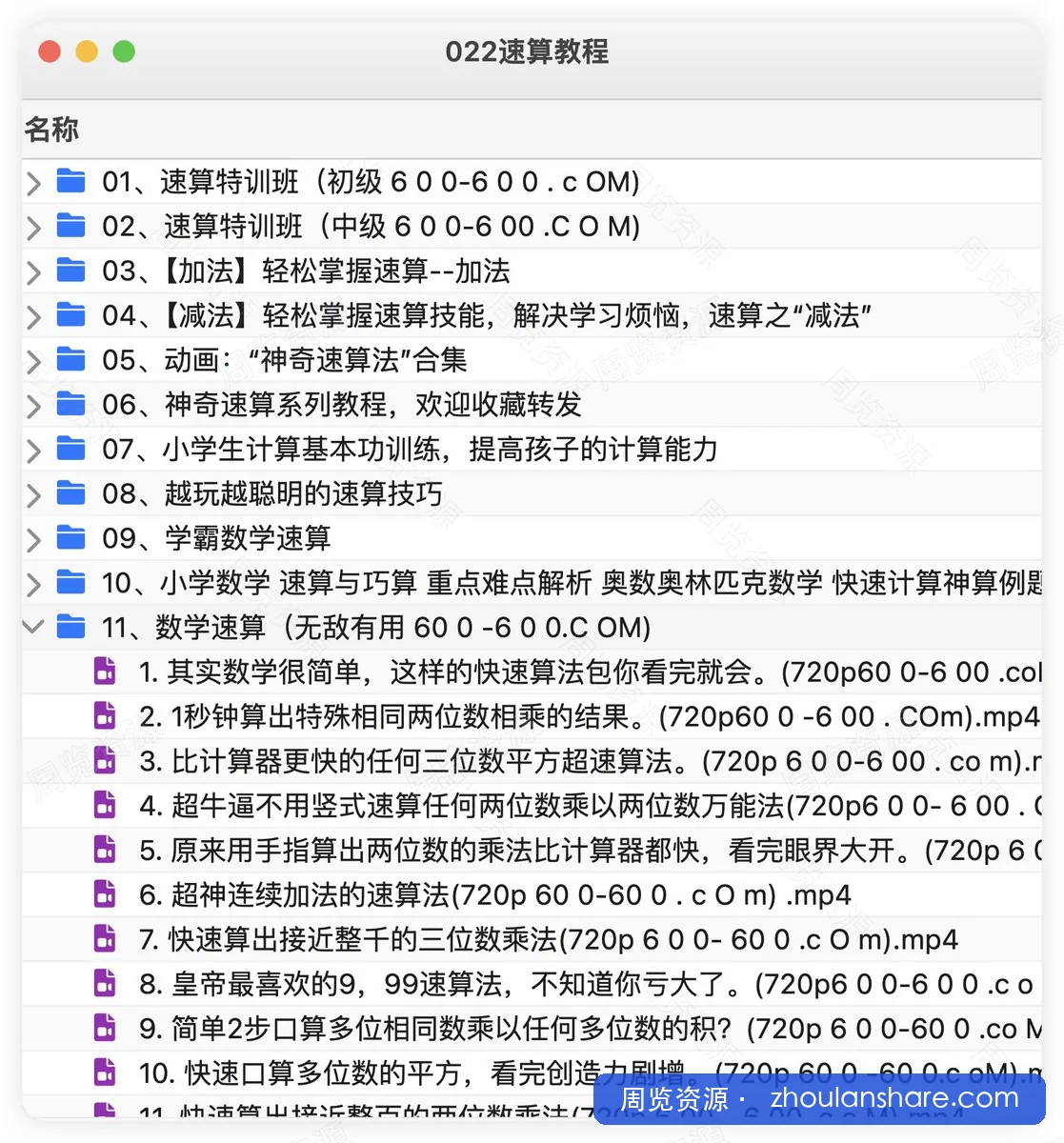Select folder 07、小学生计算基本功训练

point(410,449)
